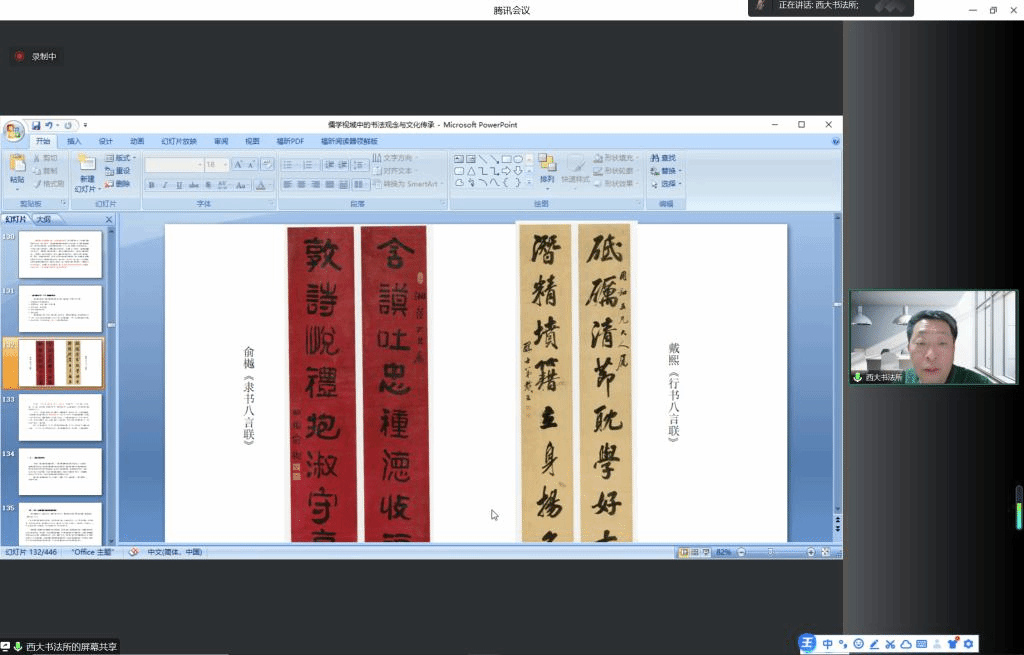Image resolution: width=1024 pixels, height=655 pixels.
Task: Reset the slide with 重设
Action: tap(118, 171)
